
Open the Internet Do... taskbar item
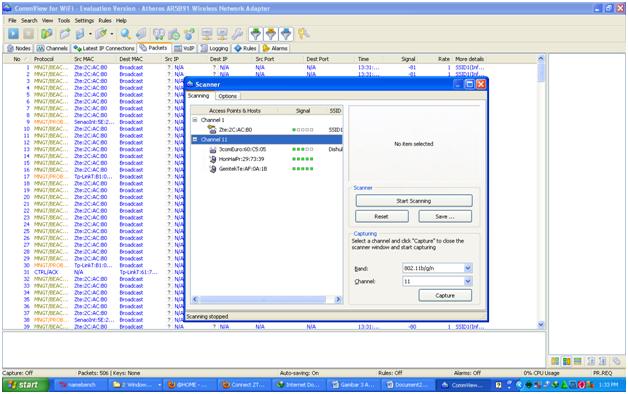[x=299, y=385]
